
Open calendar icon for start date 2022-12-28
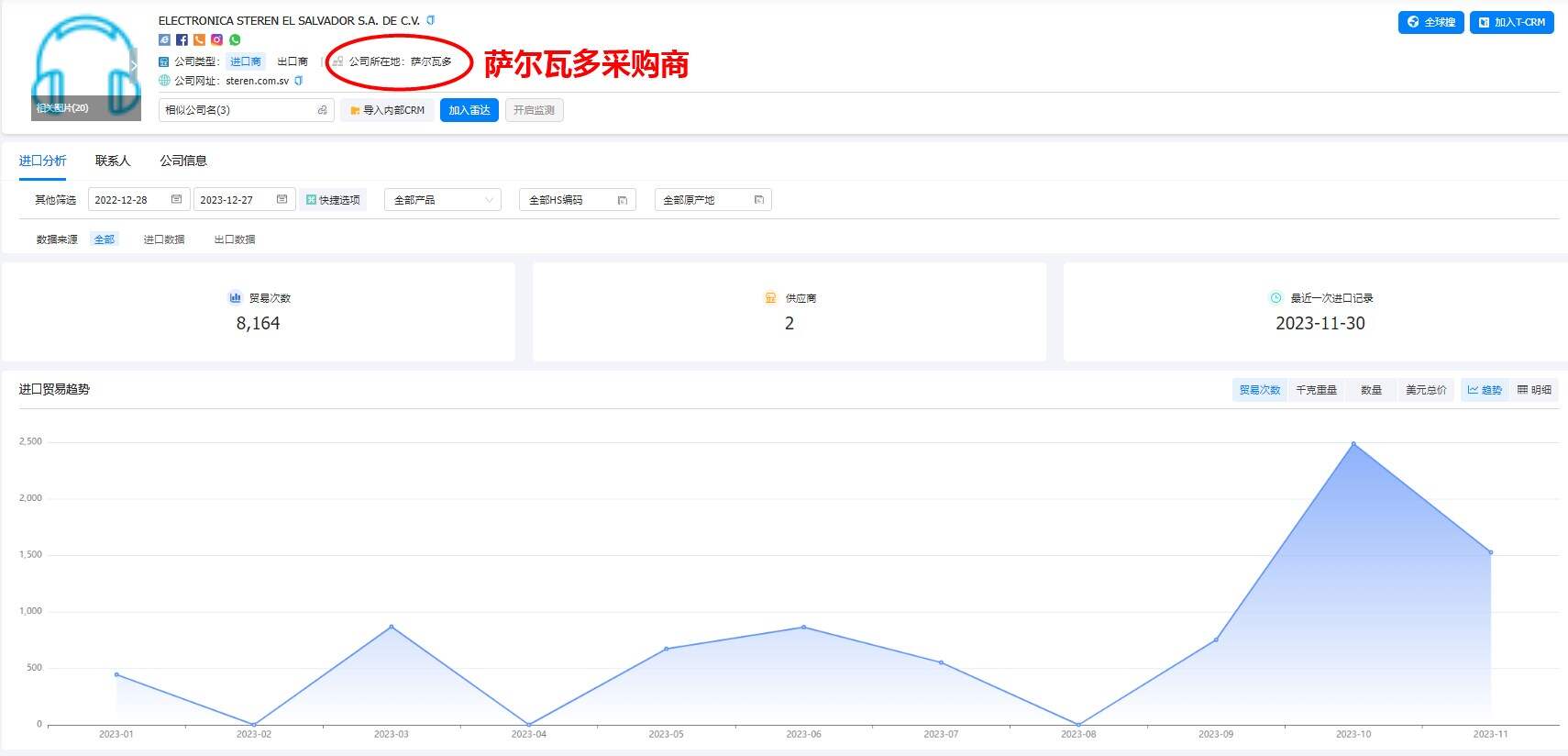click(x=177, y=199)
